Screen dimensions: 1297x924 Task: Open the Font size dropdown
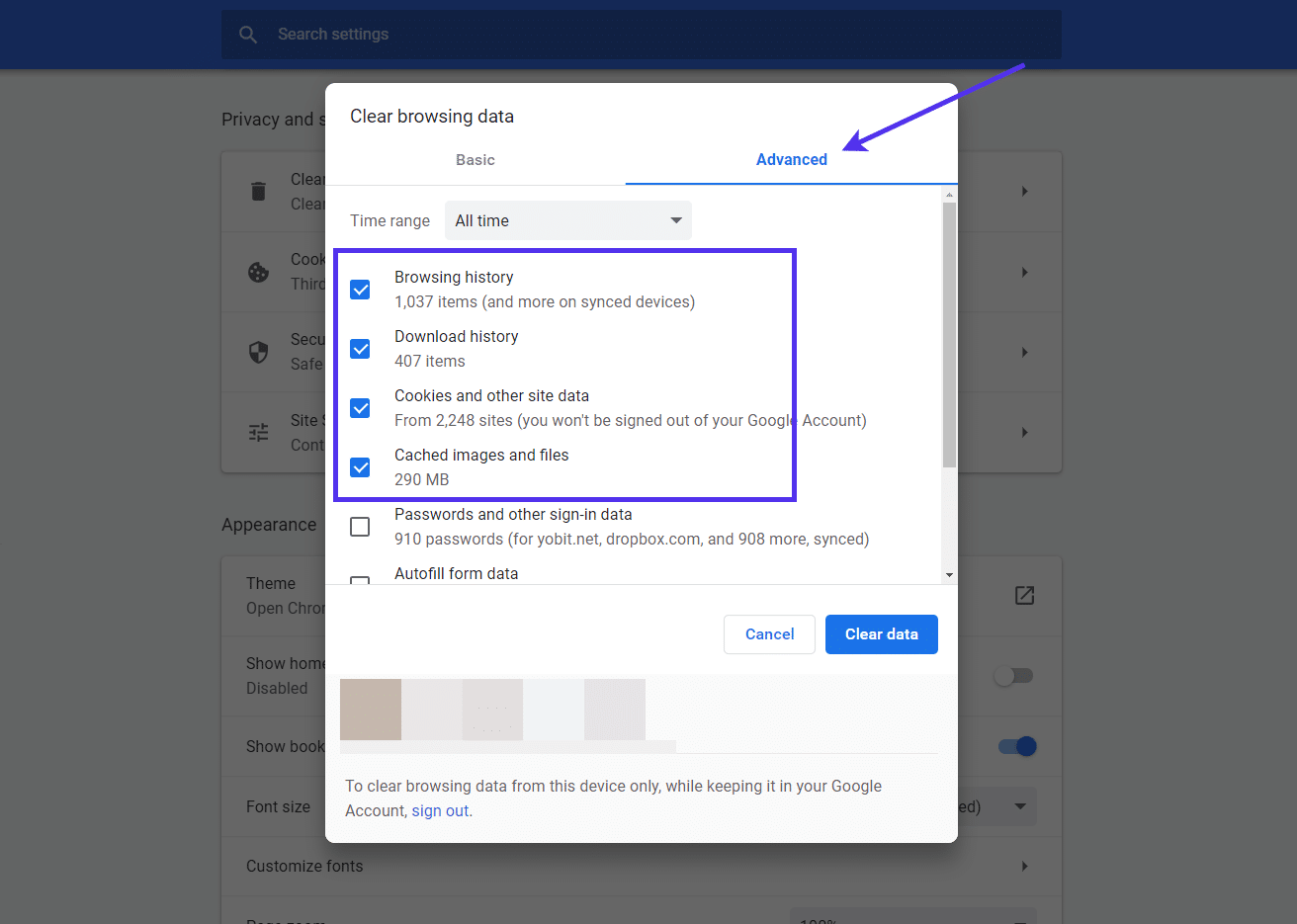coord(1020,806)
